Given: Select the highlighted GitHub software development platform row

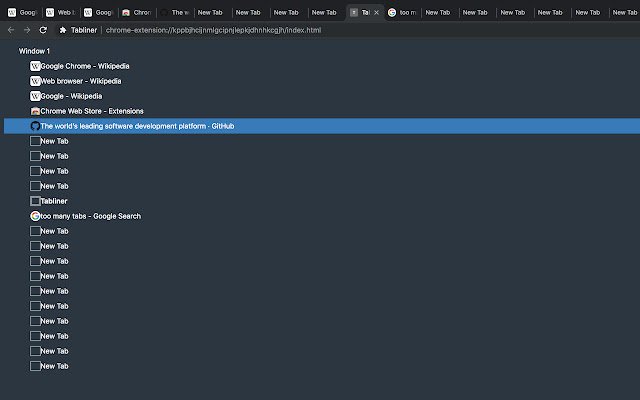Looking at the screenshot, I should tap(322, 126).
